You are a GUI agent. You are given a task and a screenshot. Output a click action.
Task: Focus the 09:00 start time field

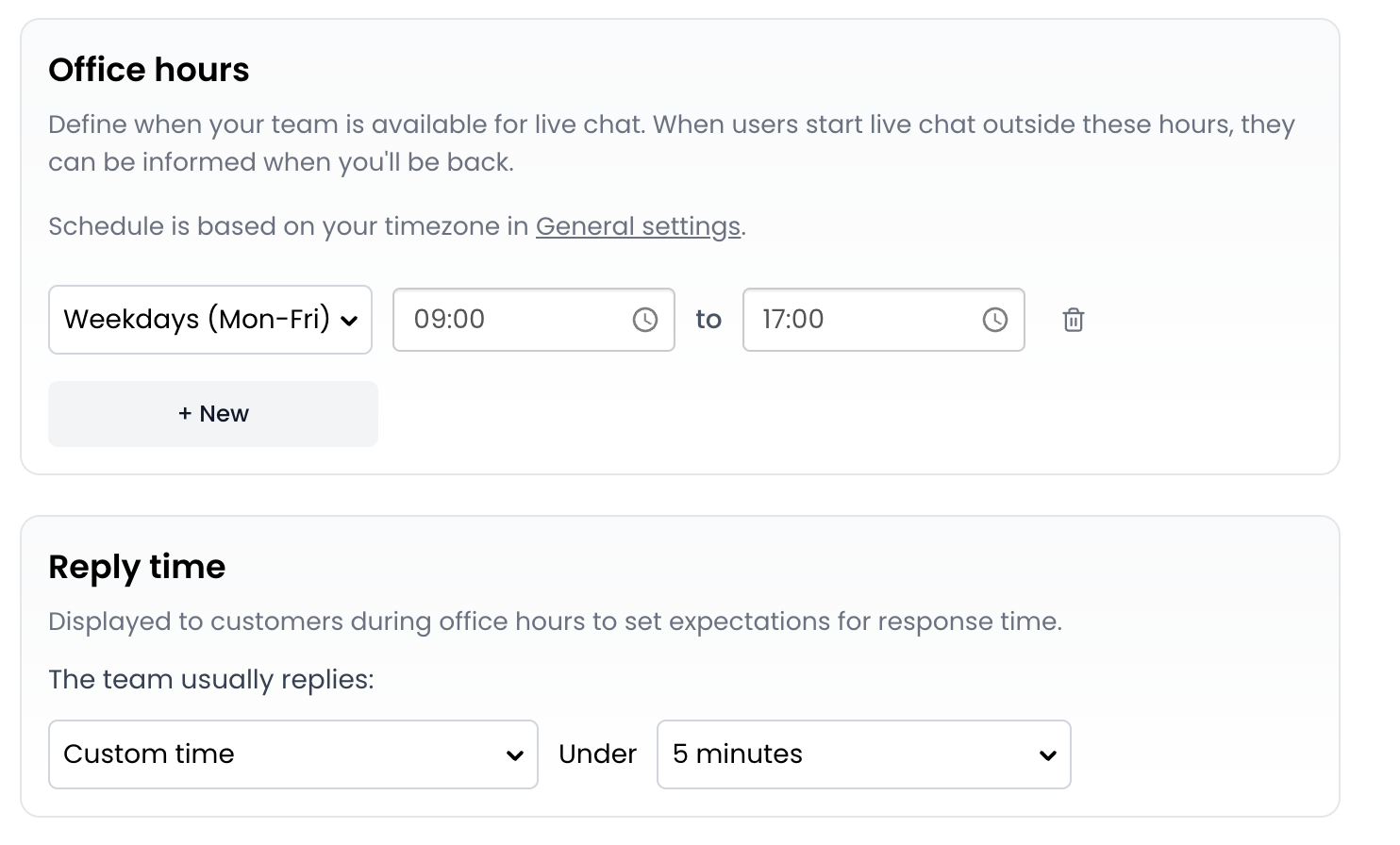tap(509, 320)
